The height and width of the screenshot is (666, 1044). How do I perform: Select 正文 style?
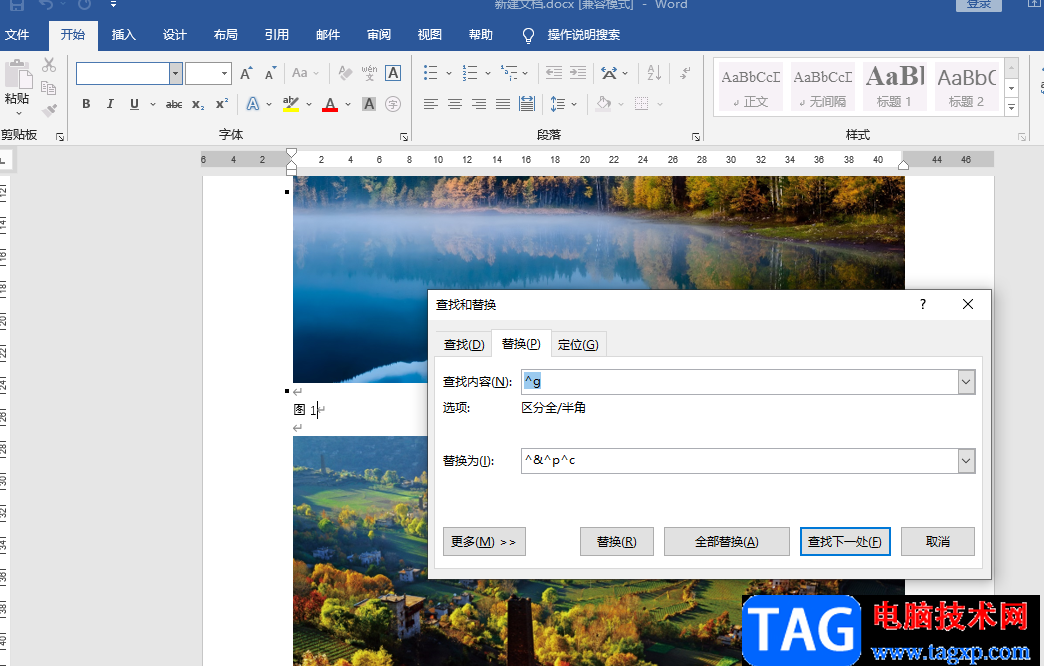point(751,87)
